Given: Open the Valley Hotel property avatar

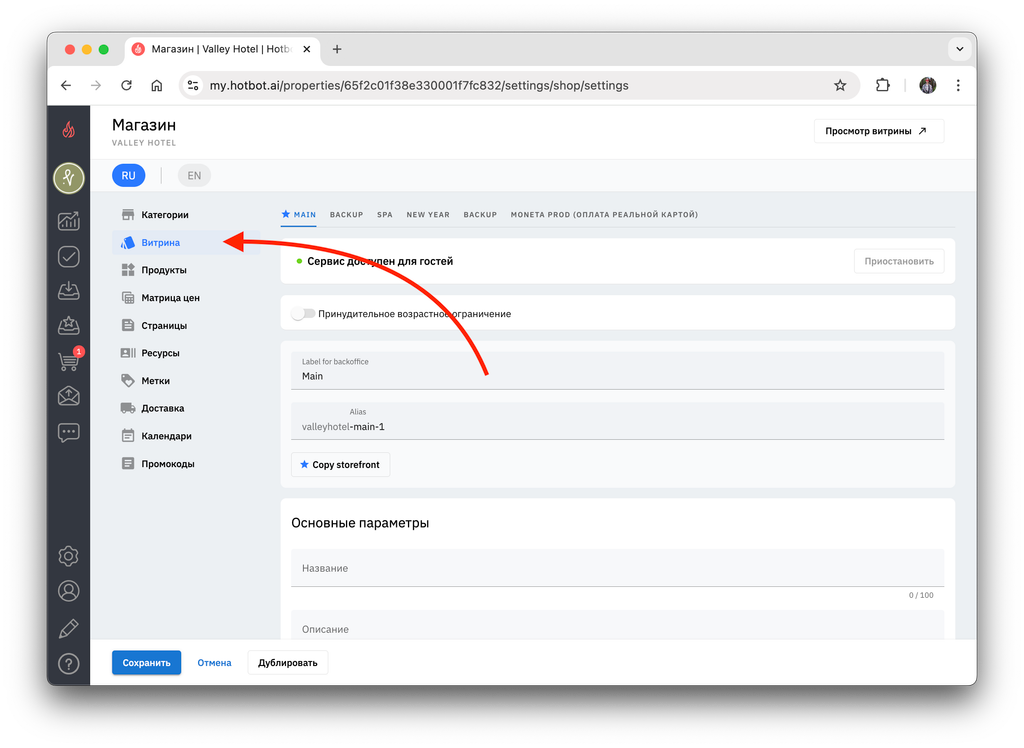Looking at the screenshot, I should (69, 178).
